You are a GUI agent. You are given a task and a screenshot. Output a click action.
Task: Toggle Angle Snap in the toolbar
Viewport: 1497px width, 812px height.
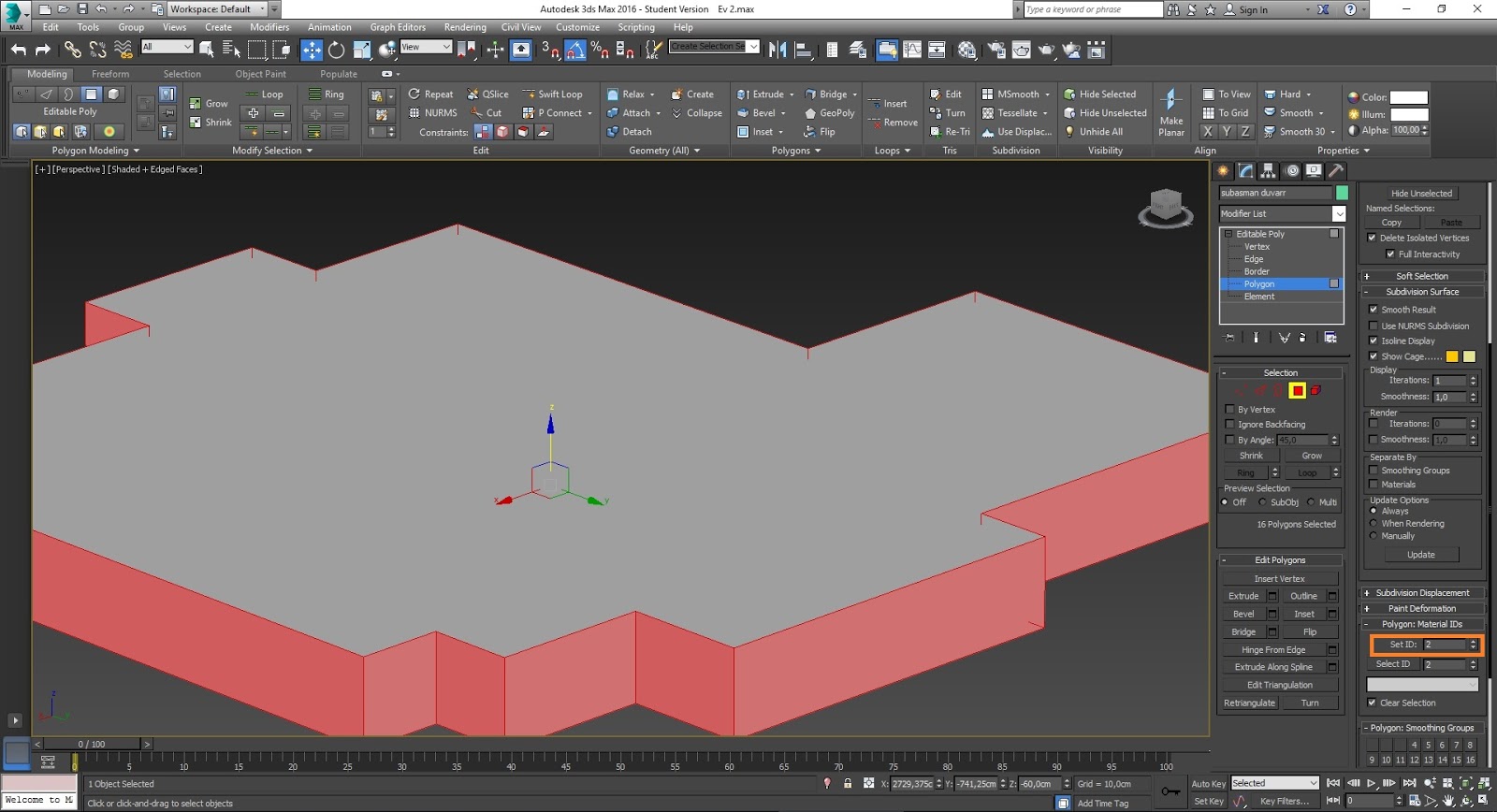[x=575, y=51]
